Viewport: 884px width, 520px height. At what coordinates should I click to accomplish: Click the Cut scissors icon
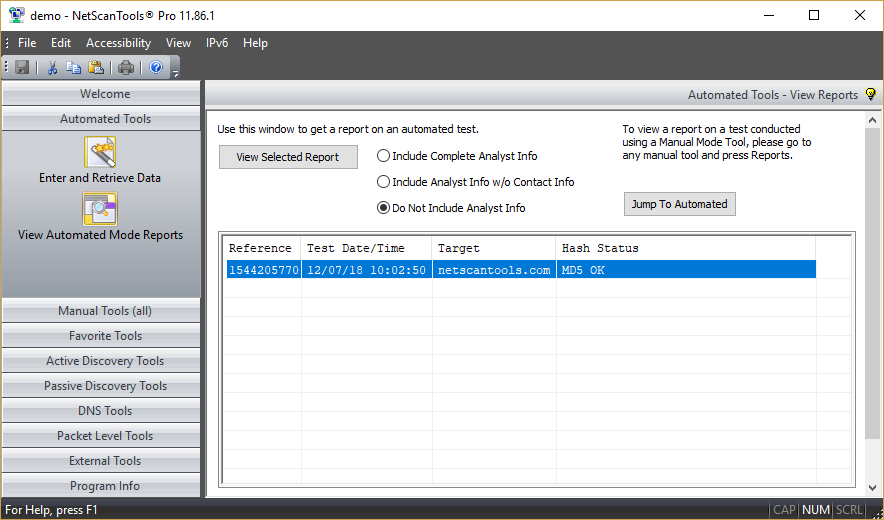(52, 68)
